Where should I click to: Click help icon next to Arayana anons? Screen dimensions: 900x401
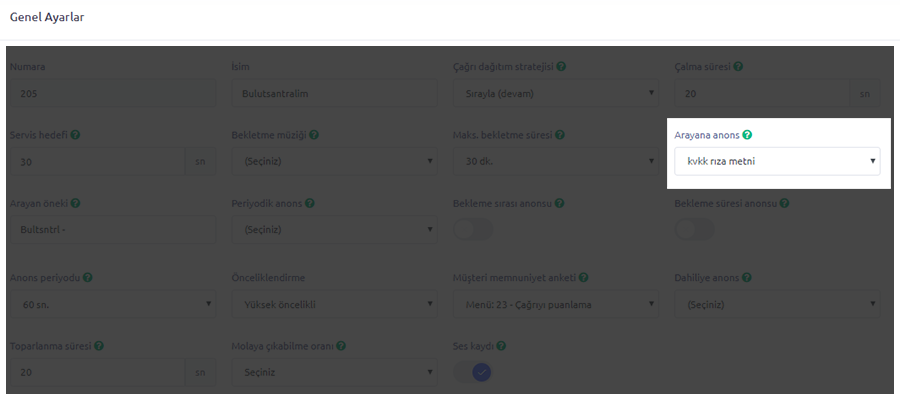(x=748, y=135)
